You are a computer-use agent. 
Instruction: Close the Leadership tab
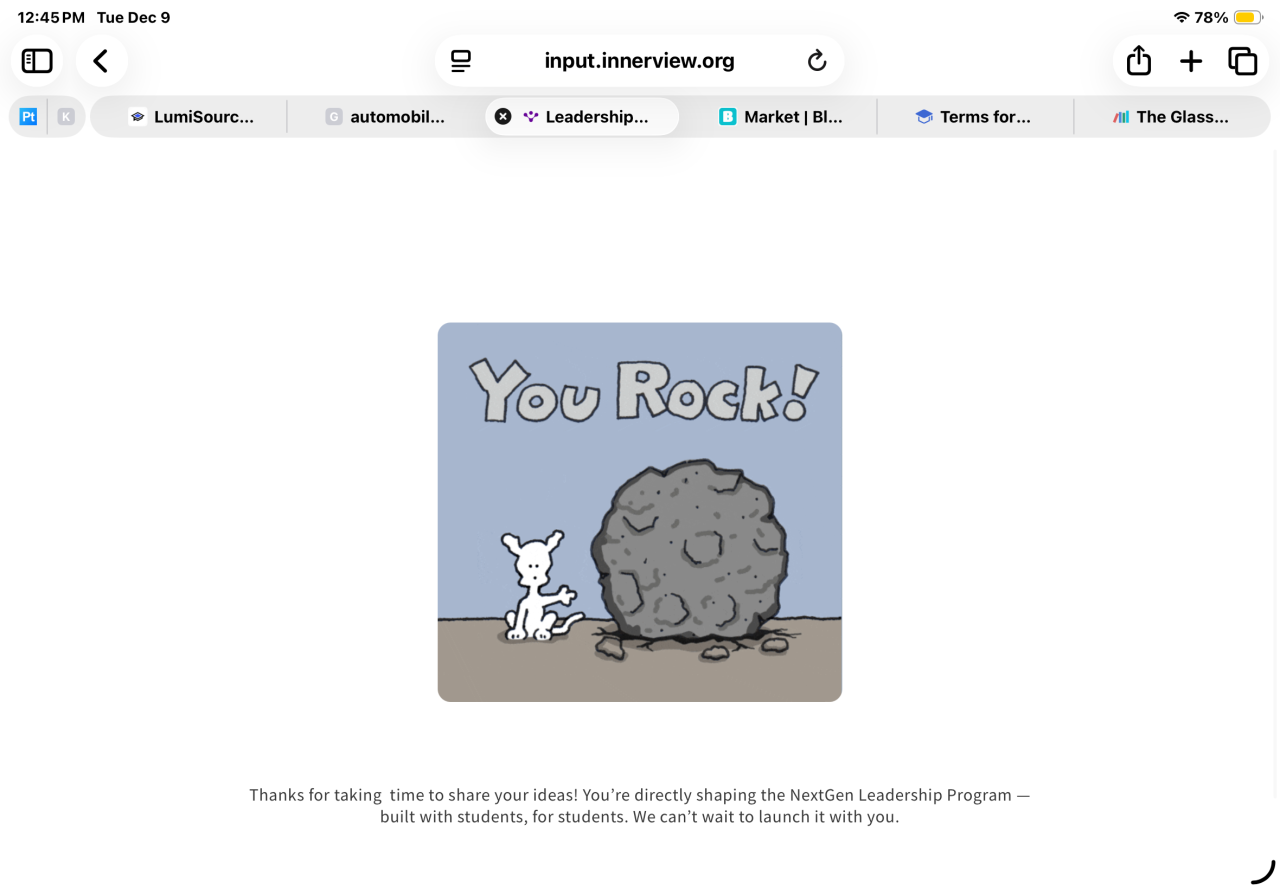503,117
